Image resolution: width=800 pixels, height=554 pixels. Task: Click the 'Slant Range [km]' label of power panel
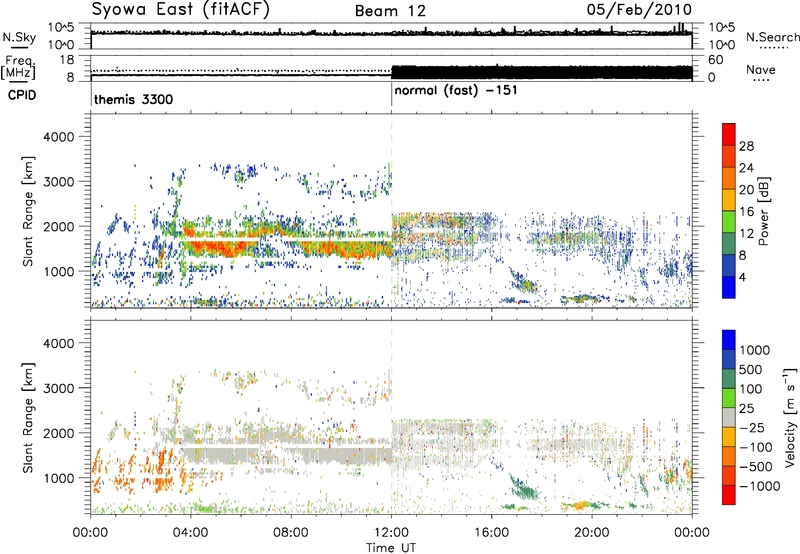coord(28,212)
